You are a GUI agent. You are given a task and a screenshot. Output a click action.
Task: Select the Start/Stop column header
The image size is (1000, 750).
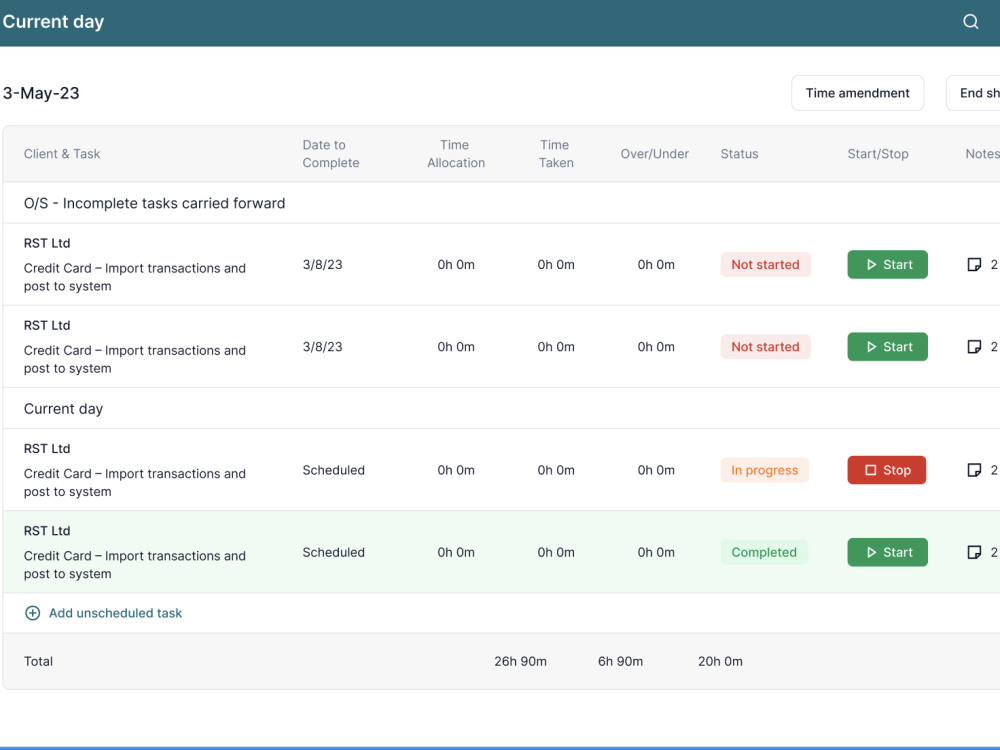click(x=878, y=154)
